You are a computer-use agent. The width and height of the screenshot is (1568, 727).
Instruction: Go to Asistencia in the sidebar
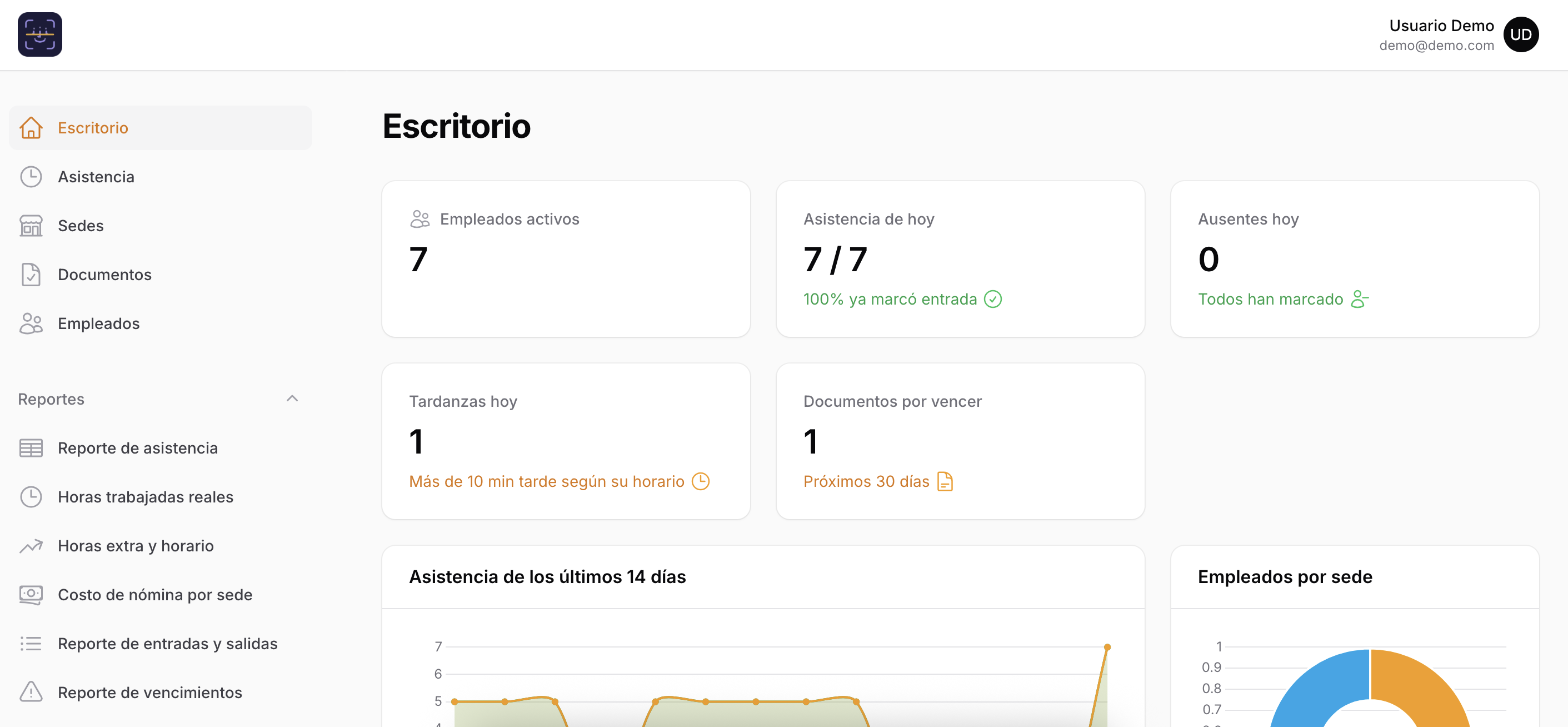[x=161, y=177]
